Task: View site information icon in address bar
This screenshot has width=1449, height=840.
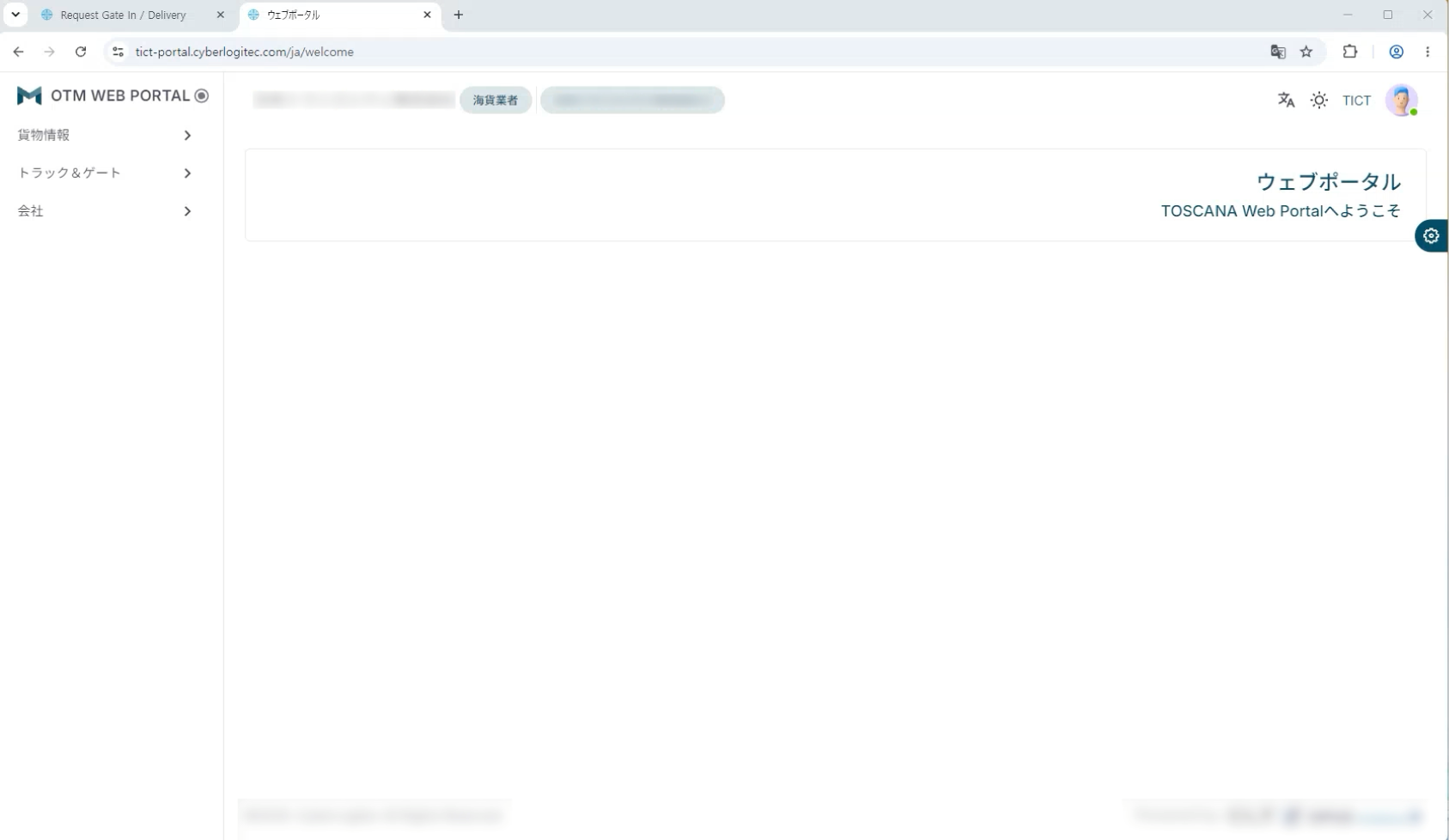Action: pyautogui.click(x=118, y=52)
